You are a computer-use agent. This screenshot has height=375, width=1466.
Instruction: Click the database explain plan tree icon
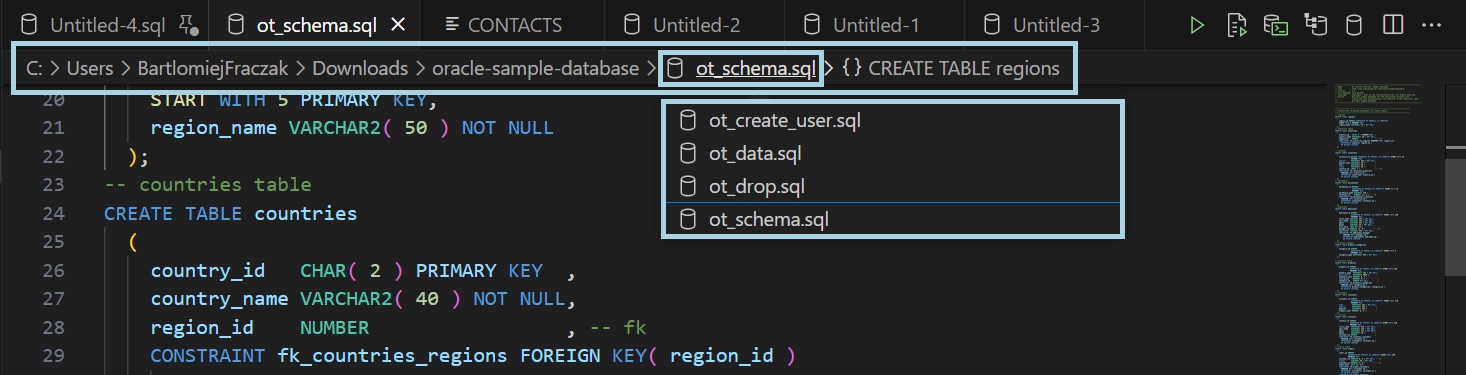pos(1314,25)
